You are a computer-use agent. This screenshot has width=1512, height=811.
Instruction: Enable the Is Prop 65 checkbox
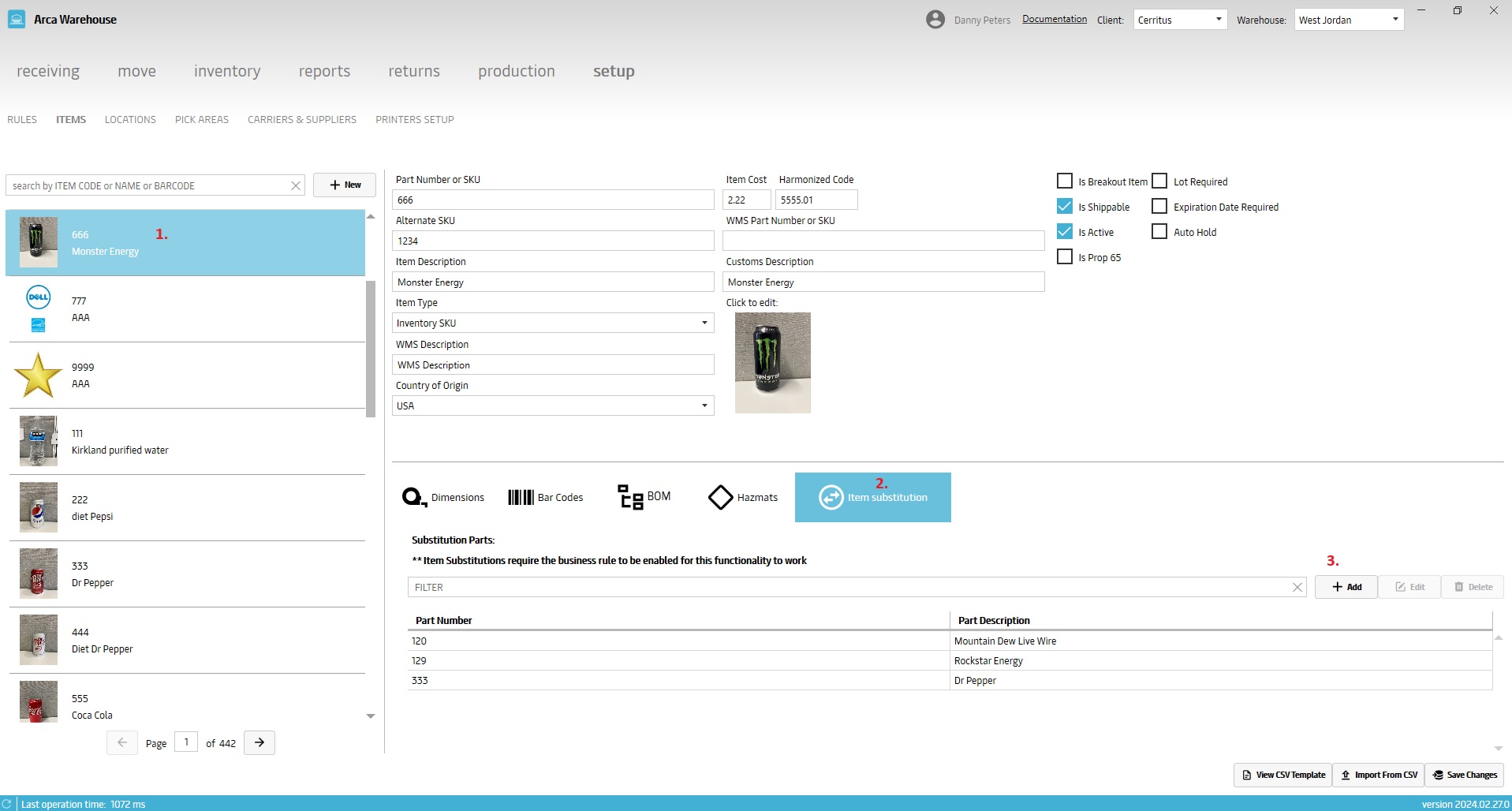(1065, 257)
